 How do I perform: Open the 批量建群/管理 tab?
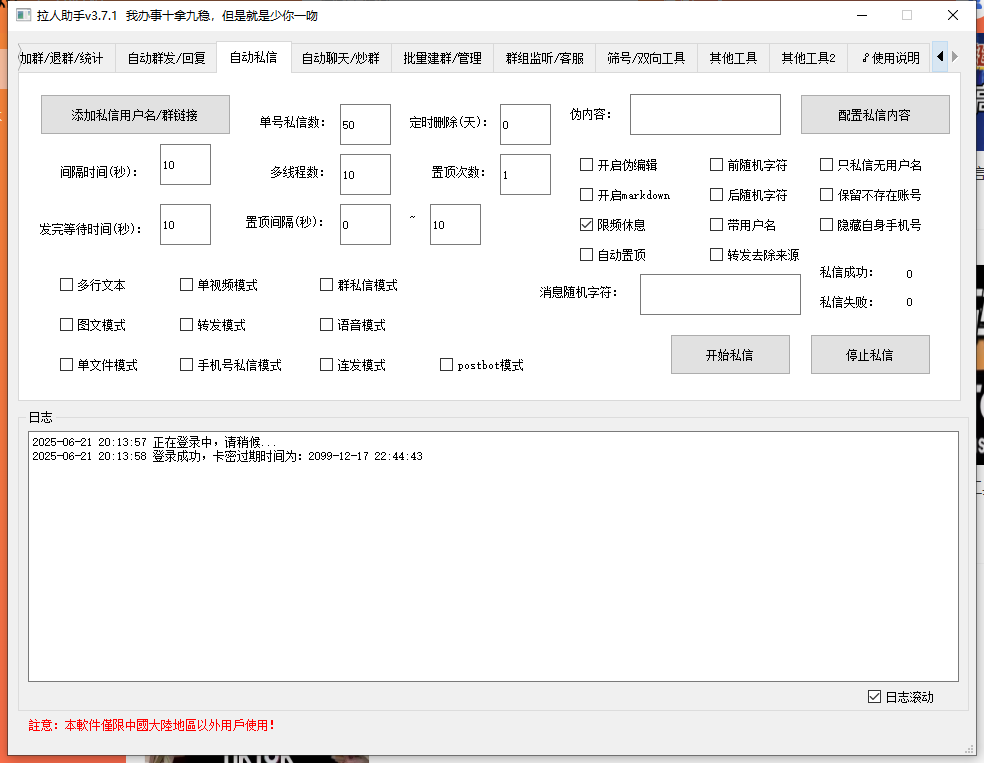tap(442, 58)
